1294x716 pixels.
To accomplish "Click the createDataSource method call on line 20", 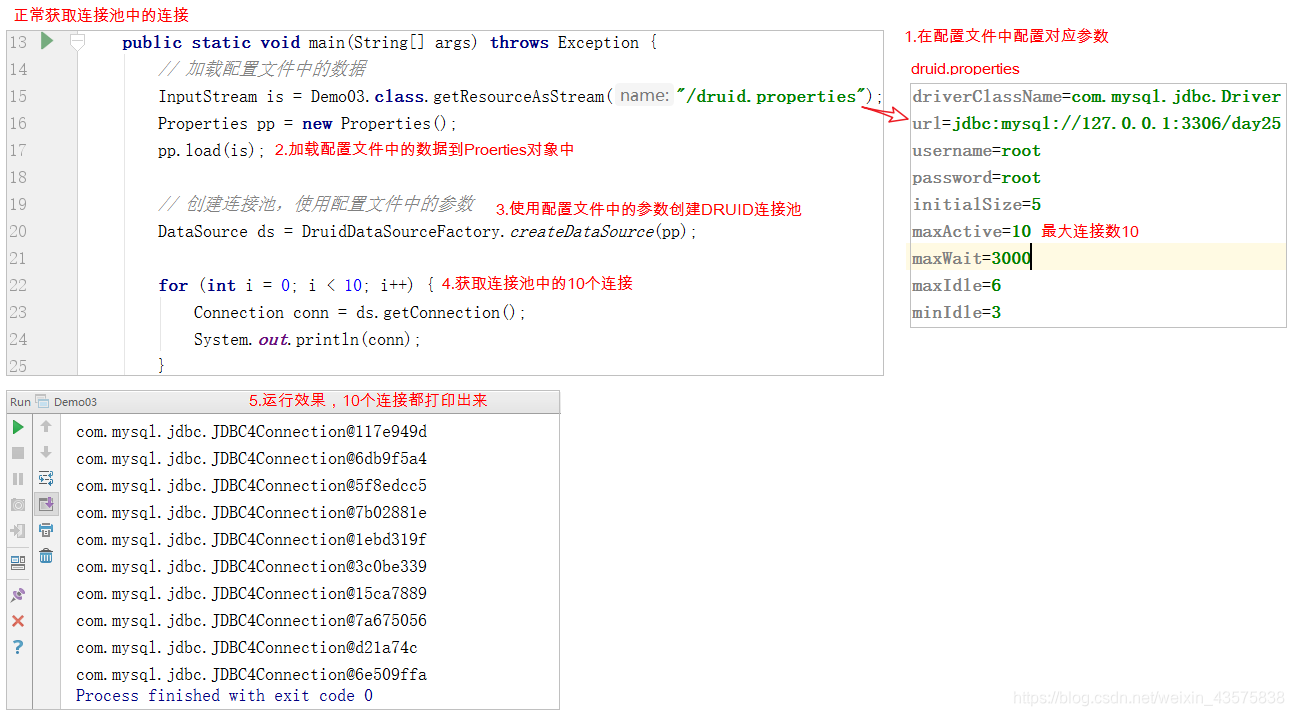I will click(x=583, y=232).
